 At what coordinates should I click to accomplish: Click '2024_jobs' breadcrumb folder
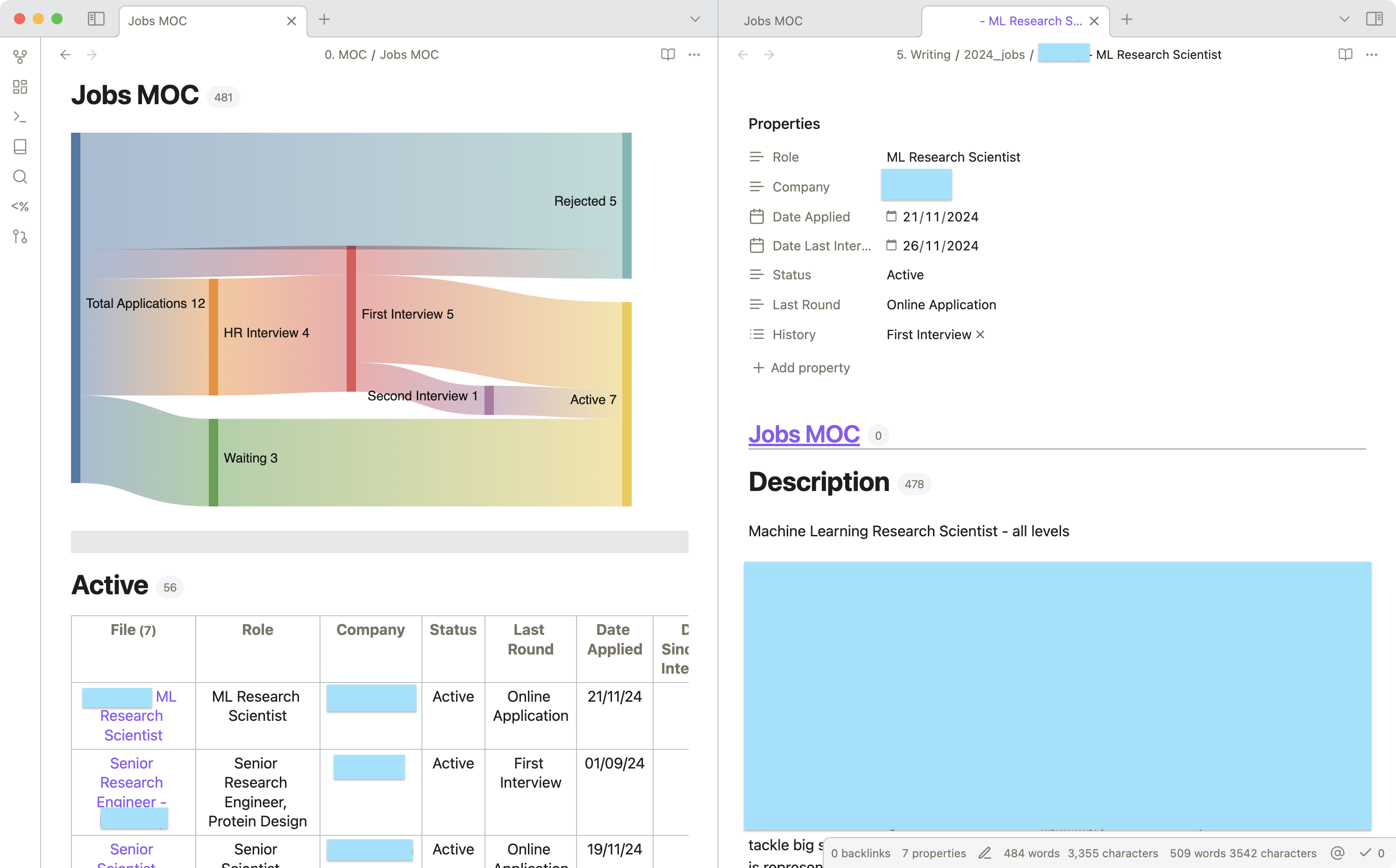tap(994, 55)
